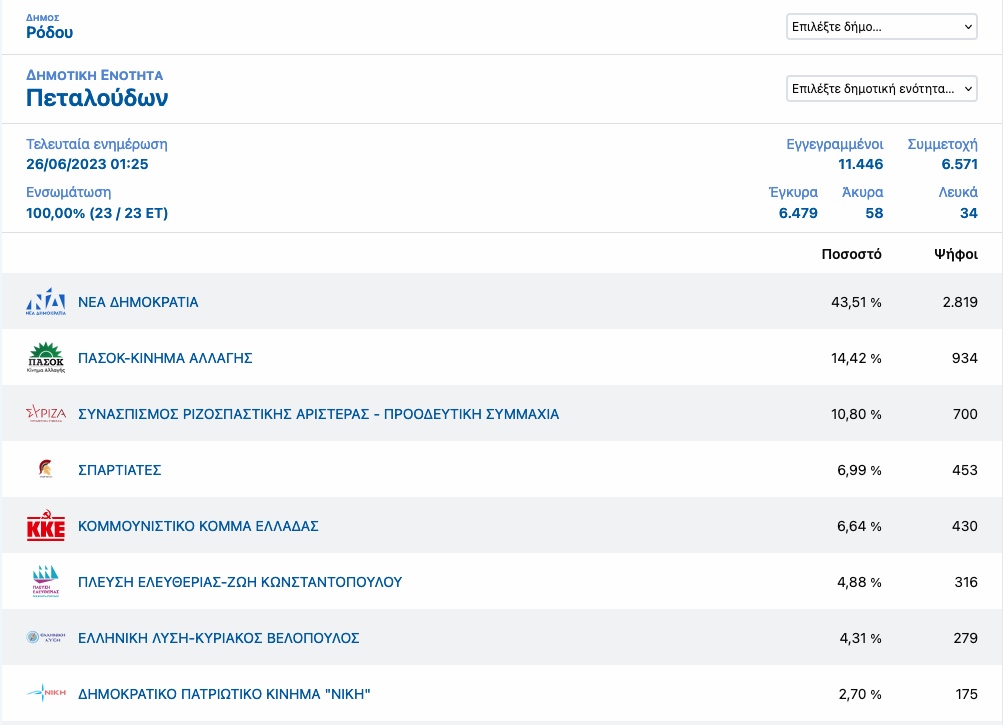Open the ΠΛΕΥΣΗ ΕΛΕΥΘΕΡΙΑΣ-ΖΩΗ ΚΩΝΣΤΑΝΤΟΠΟΥΛΟΥ link

[240, 582]
